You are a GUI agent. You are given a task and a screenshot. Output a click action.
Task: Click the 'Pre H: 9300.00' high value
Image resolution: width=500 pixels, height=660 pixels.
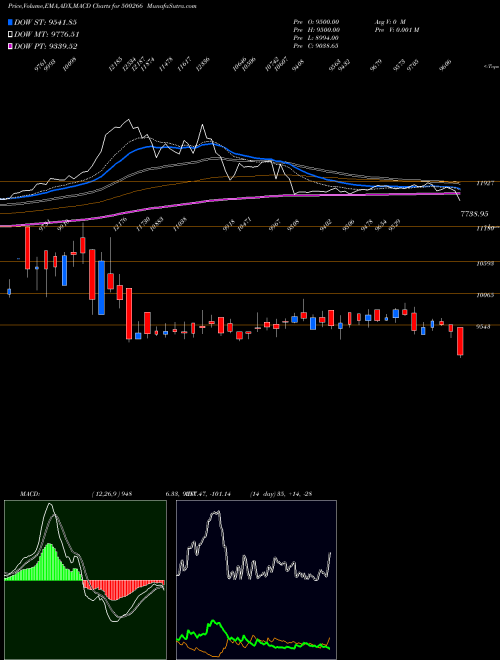tap(316, 30)
